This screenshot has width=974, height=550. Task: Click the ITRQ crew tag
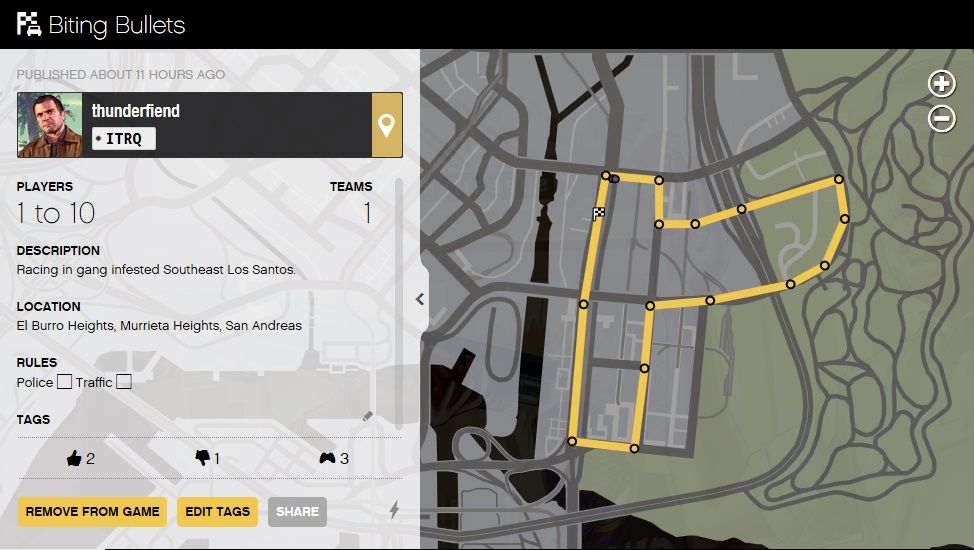pyautogui.click(x=124, y=139)
